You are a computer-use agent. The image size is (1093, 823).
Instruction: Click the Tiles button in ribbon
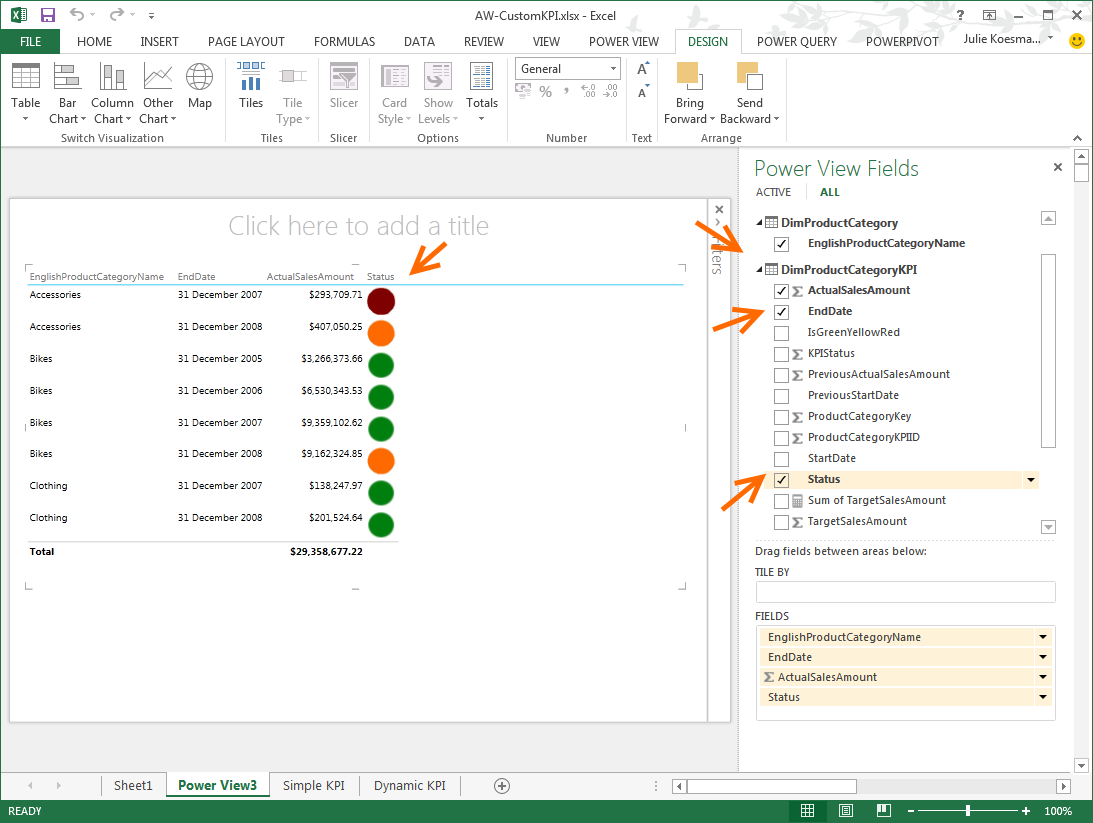[x=251, y=86]
